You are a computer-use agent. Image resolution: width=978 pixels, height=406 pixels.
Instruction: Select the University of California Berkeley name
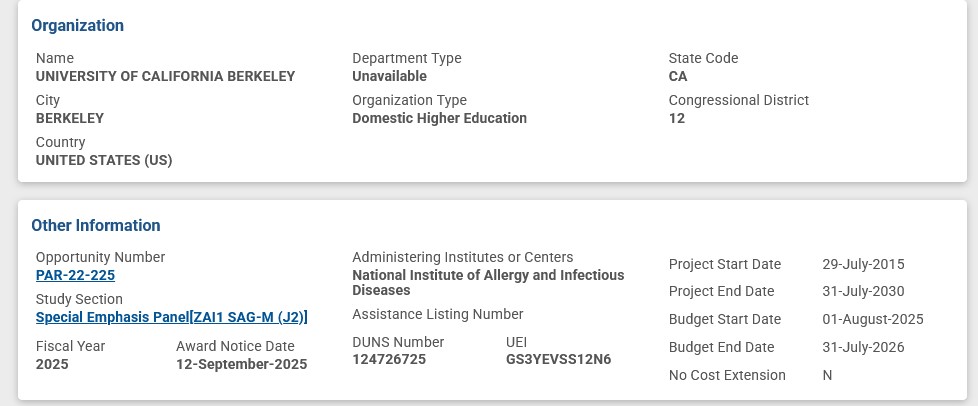[165, 76]
